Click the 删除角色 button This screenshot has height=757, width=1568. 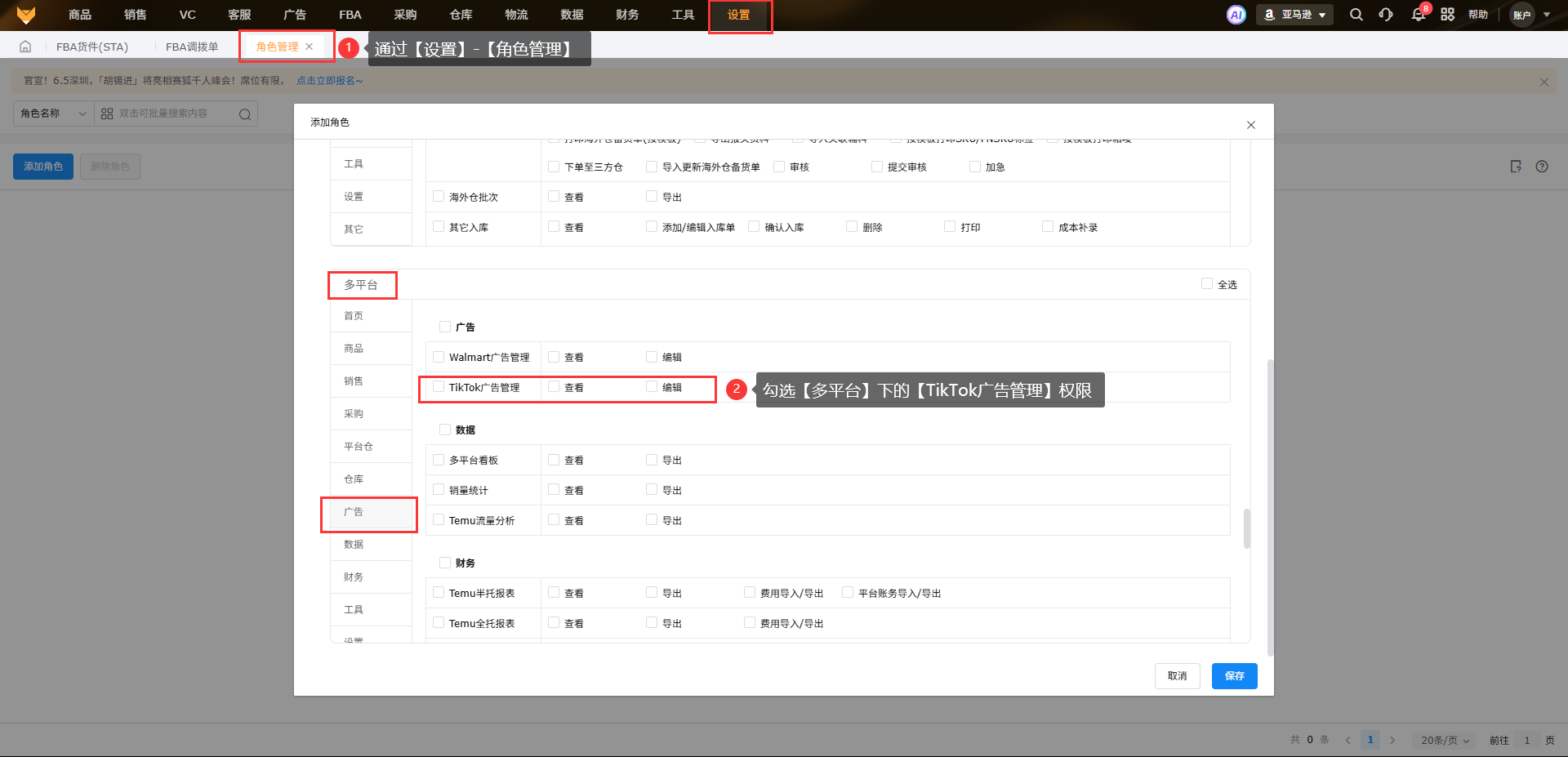click(110, 167)
